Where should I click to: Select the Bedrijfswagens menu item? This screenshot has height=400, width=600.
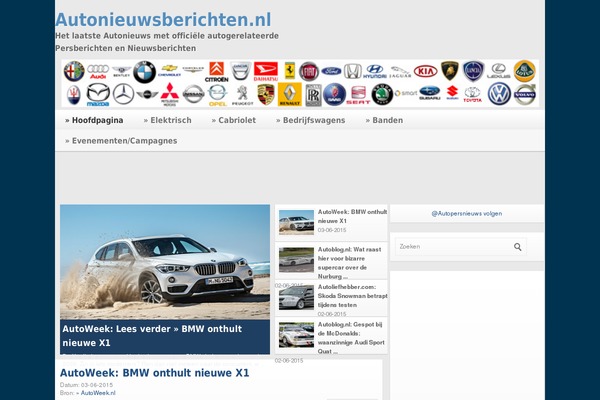click(x=311, y=120)
